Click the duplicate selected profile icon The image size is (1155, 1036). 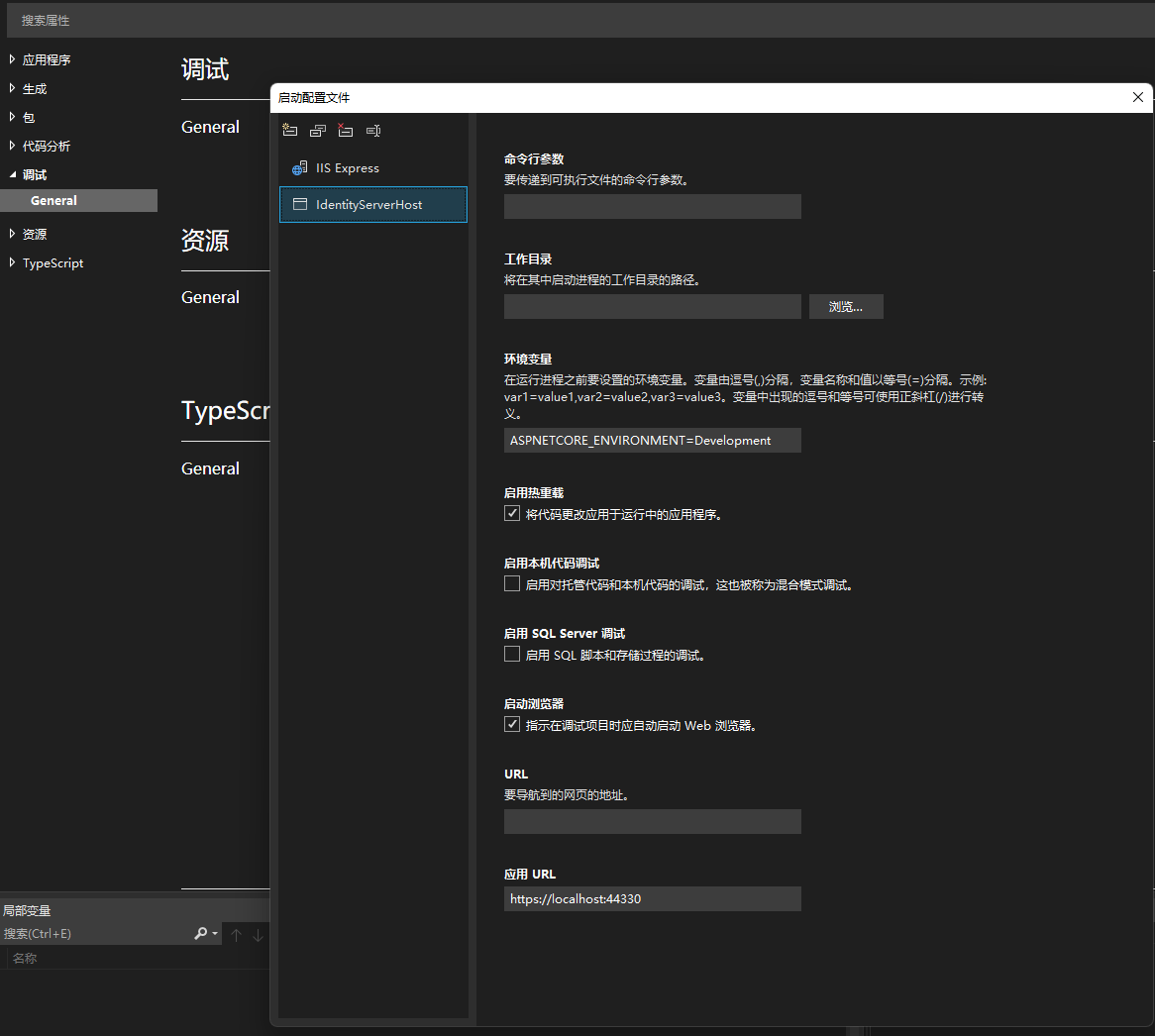(317, 131)
